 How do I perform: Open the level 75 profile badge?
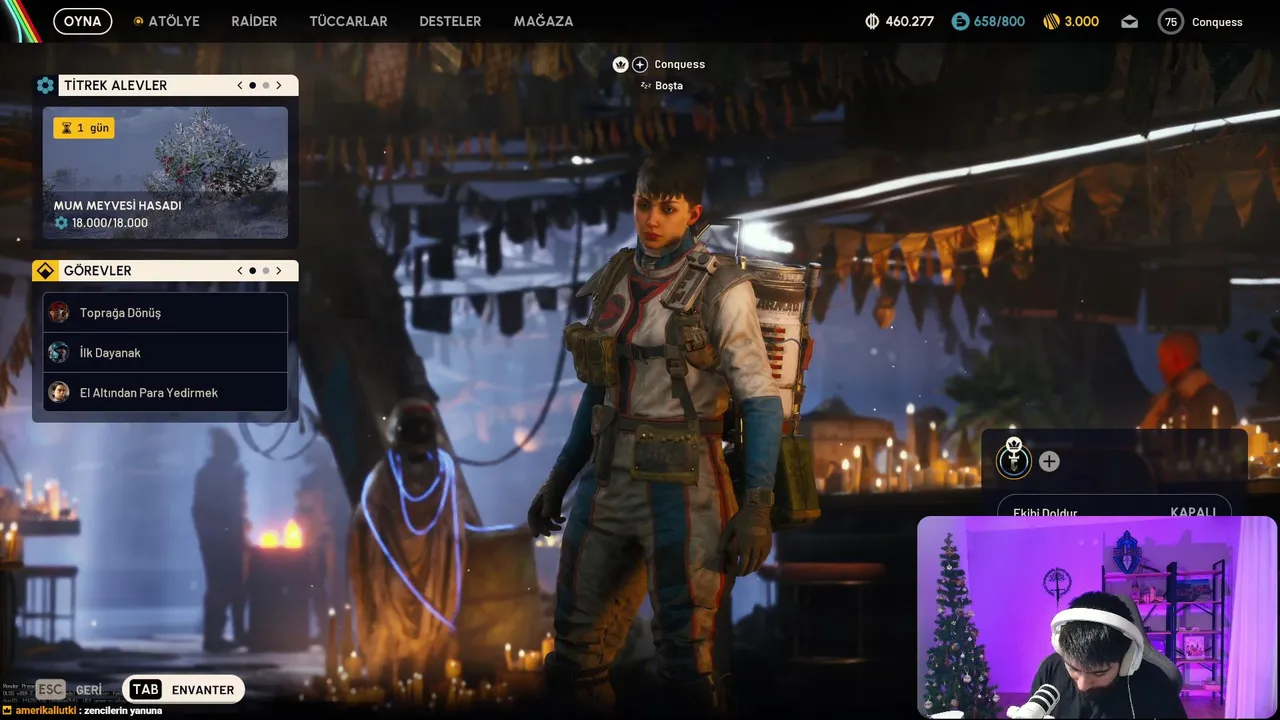[x=1170, y=21]
